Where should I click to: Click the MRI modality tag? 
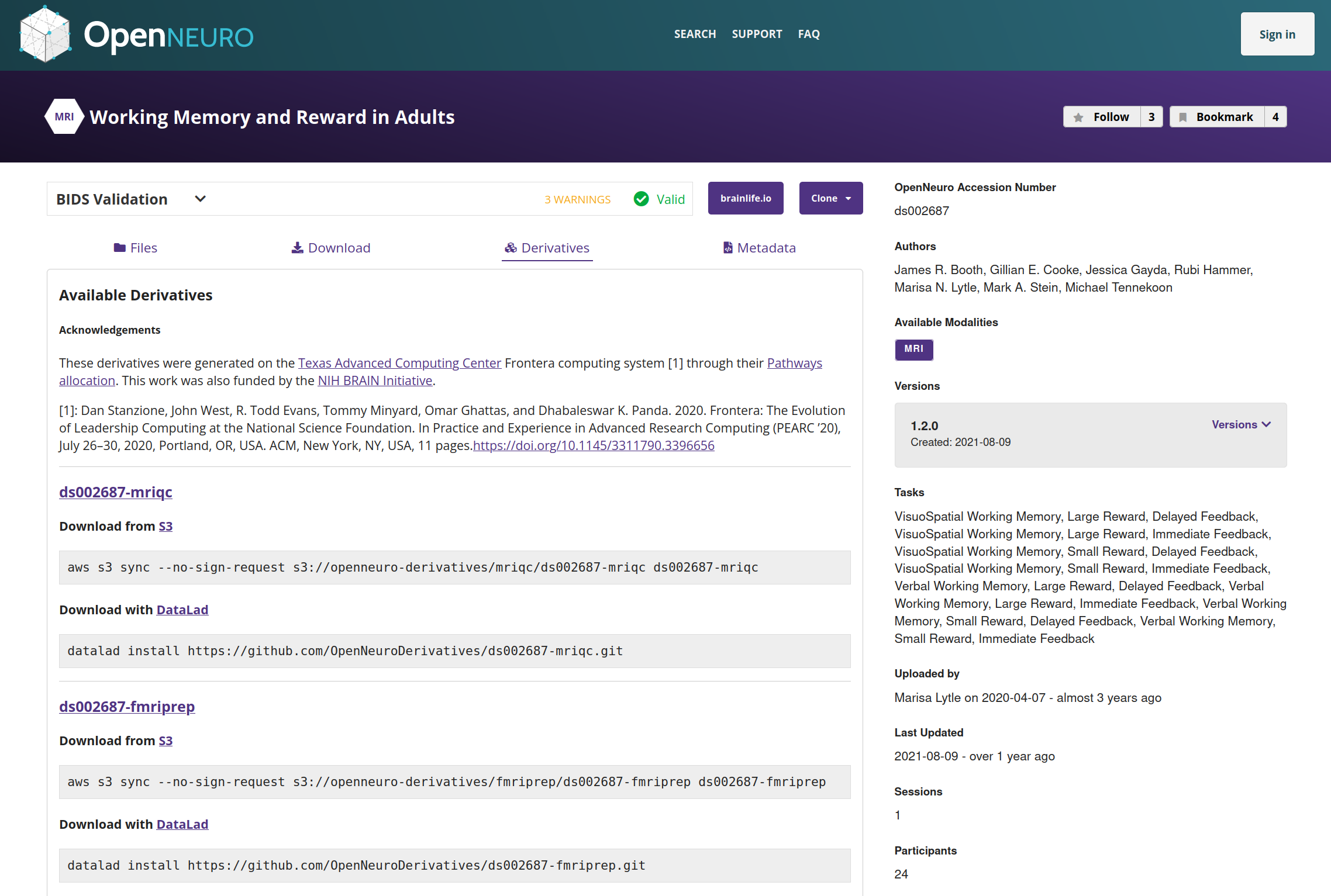pos(913,349)
